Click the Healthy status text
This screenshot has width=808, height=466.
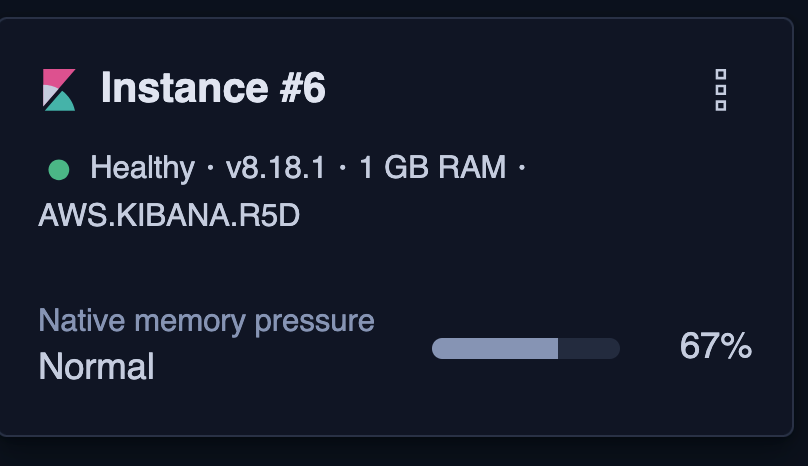[143, 168]
